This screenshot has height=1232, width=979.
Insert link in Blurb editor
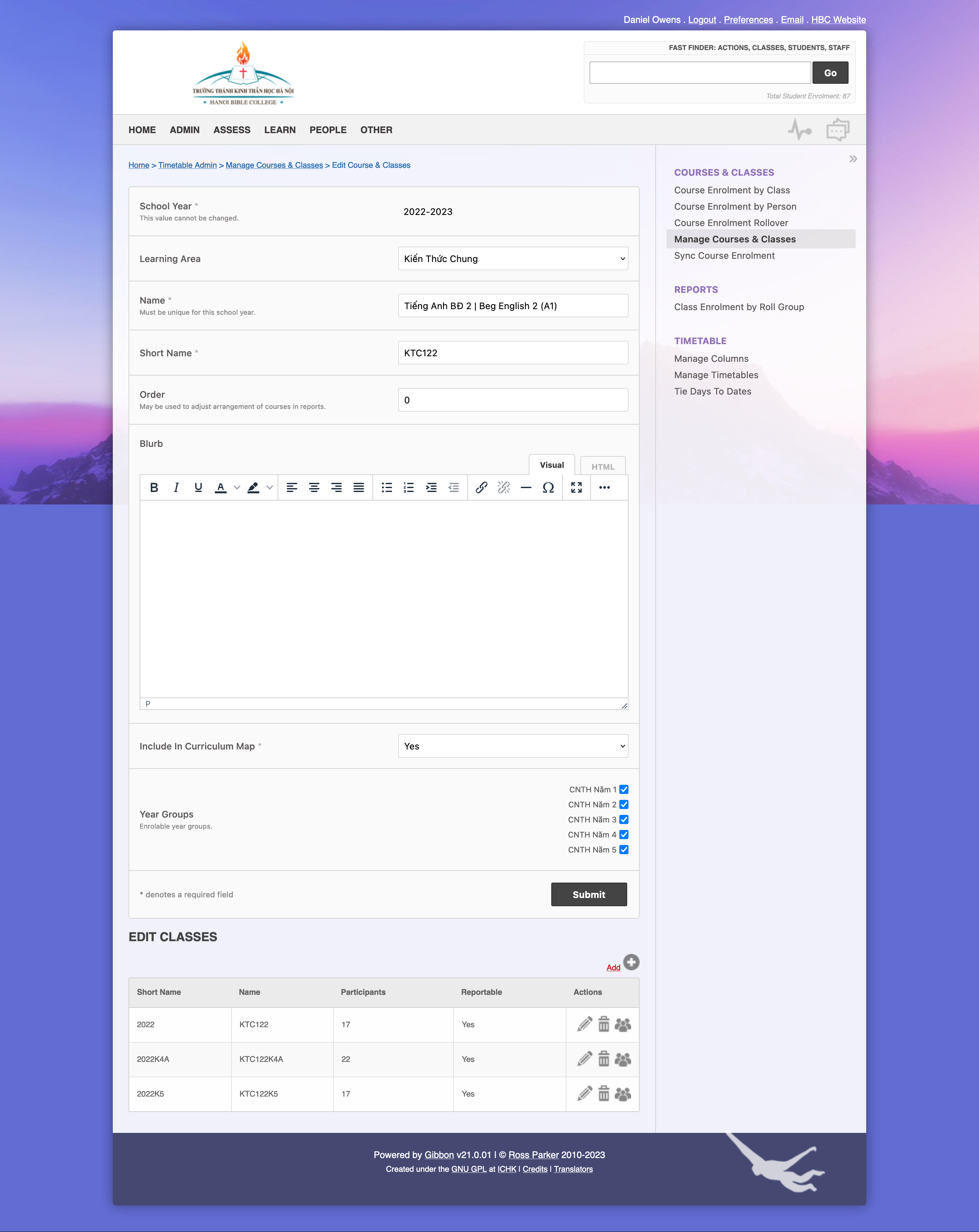tap(482, 487)
